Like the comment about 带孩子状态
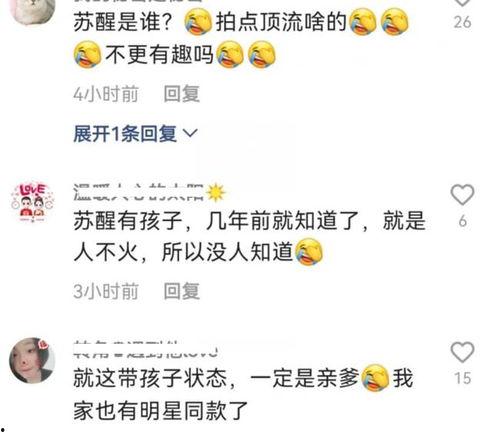This screenshot has height=436, width=500. [x=462, y=352]
